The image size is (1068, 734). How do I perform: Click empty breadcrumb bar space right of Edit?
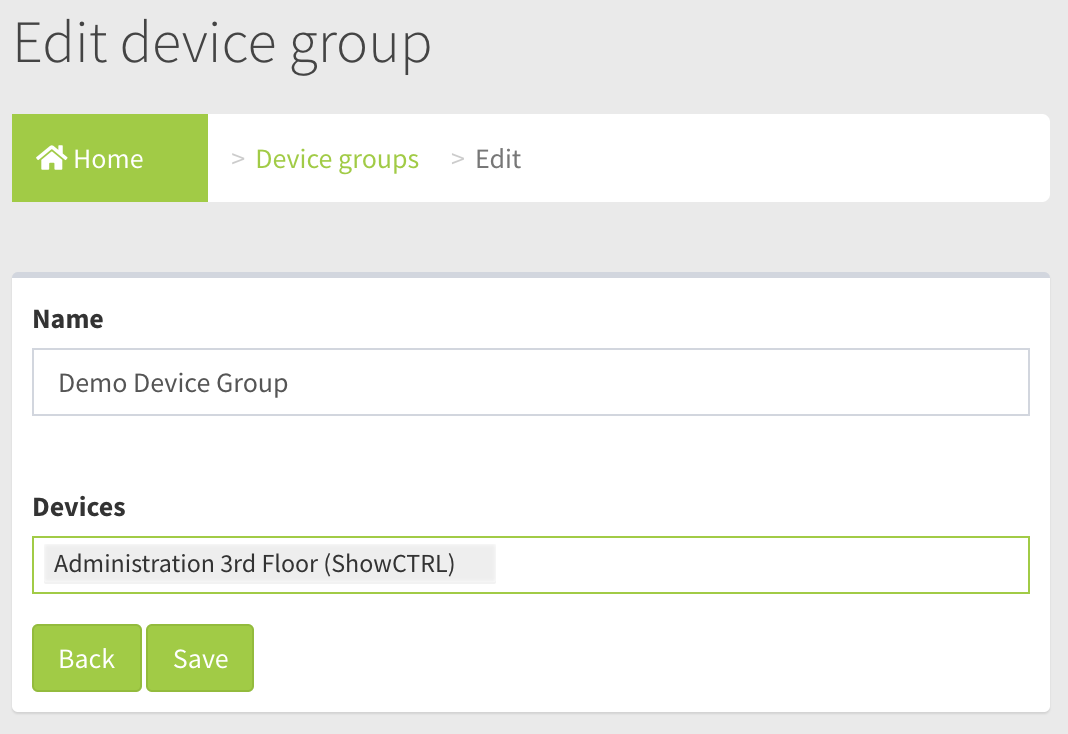[x=780, y=159]
